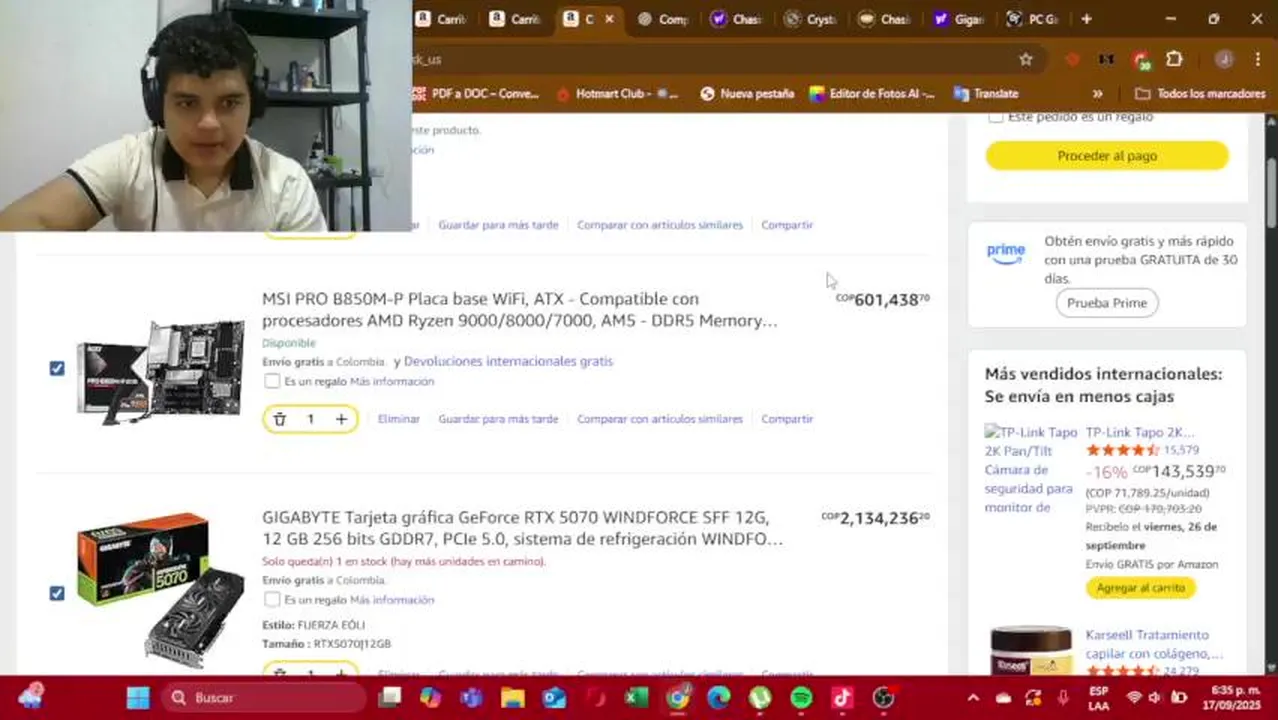The height and width of the screenshot is (720, 1278).
Task: Open 'Más información' in the MSI gift row
Action: pos(392,381)
